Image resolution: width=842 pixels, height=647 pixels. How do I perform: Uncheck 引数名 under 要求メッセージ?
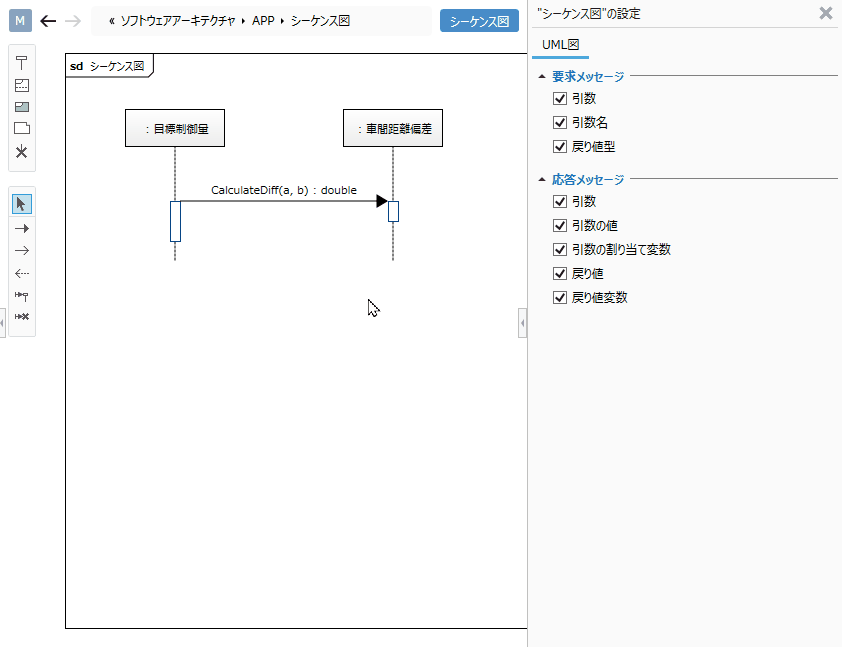click(560, 122)
